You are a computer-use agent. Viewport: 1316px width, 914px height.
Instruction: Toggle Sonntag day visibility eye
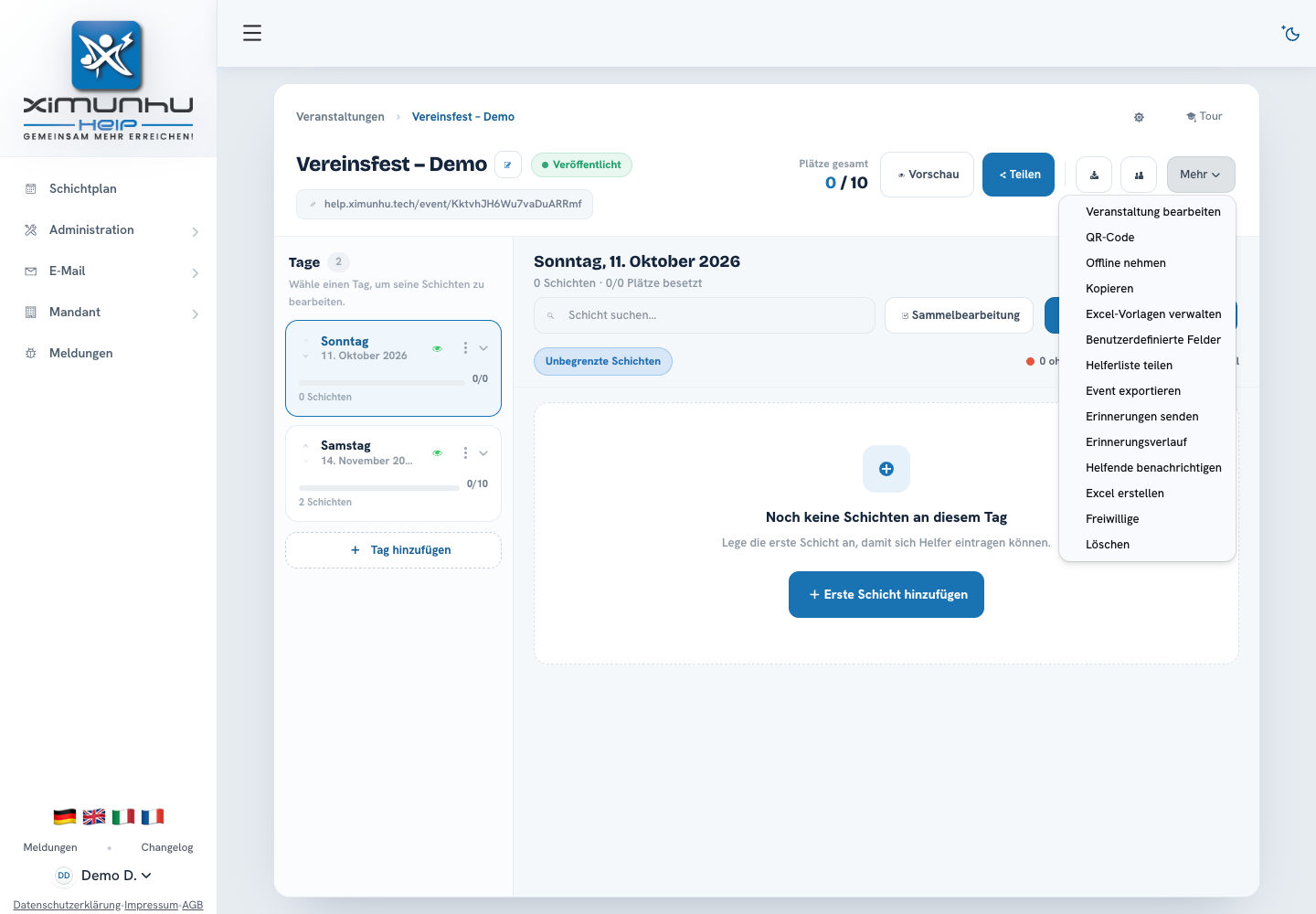point(437,348)
